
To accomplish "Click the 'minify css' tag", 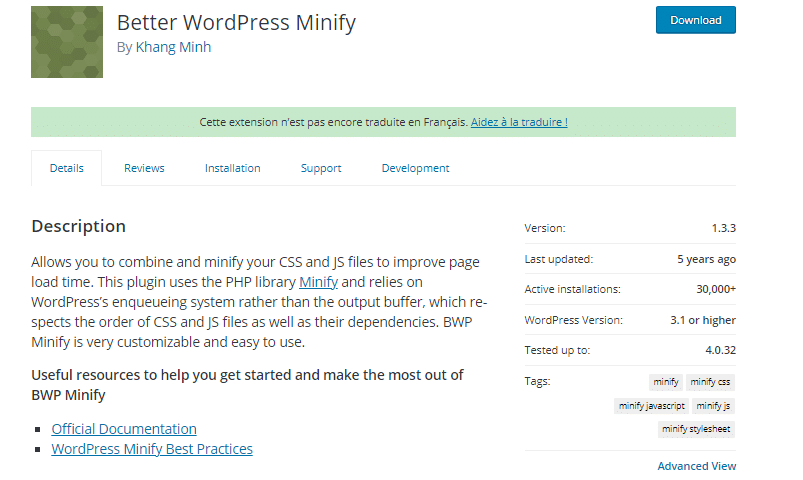I will [710, 382].
